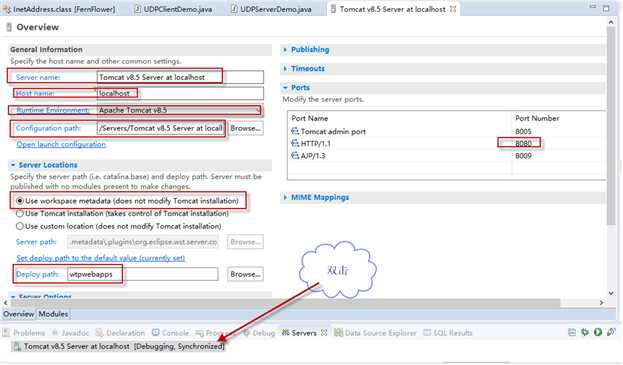Click the profile server icon in Servers toolbar

(611, 332)
